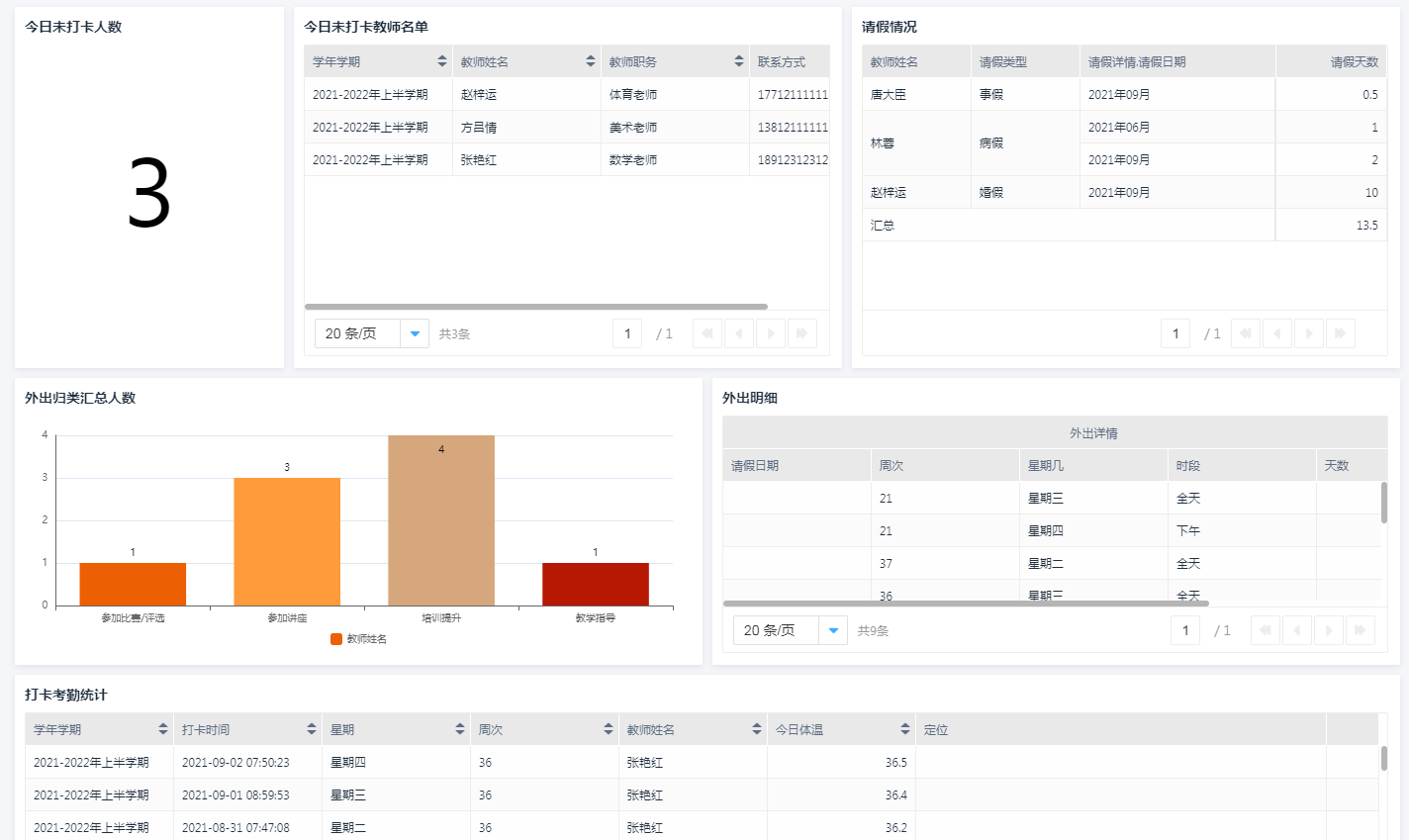Click page number field in 外出明细 pagination

pos(1185,630)
